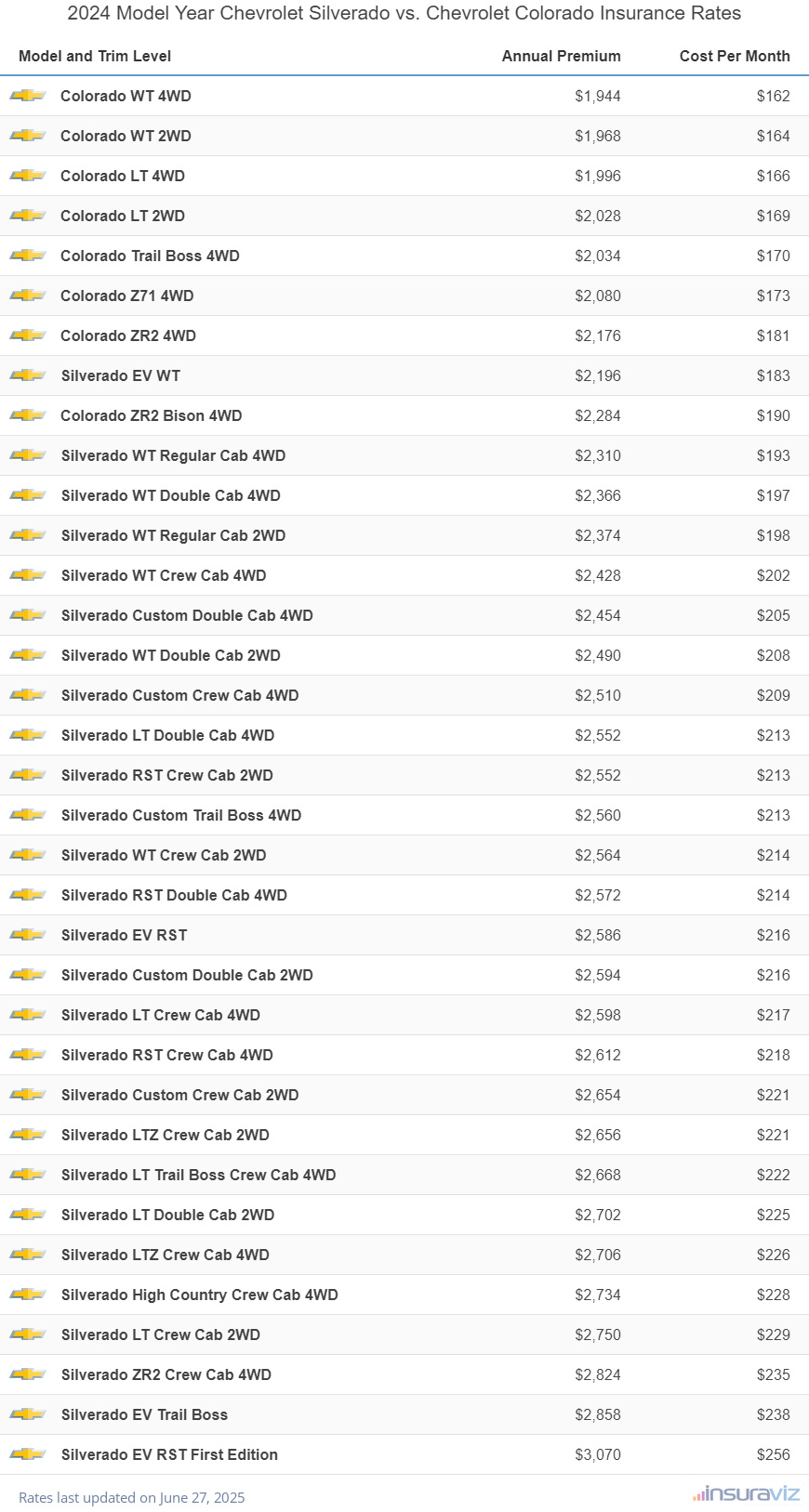The image size is (809, 1512).
Task: Click the Model and Trim Level column header
Action: [x=95, y=56]
